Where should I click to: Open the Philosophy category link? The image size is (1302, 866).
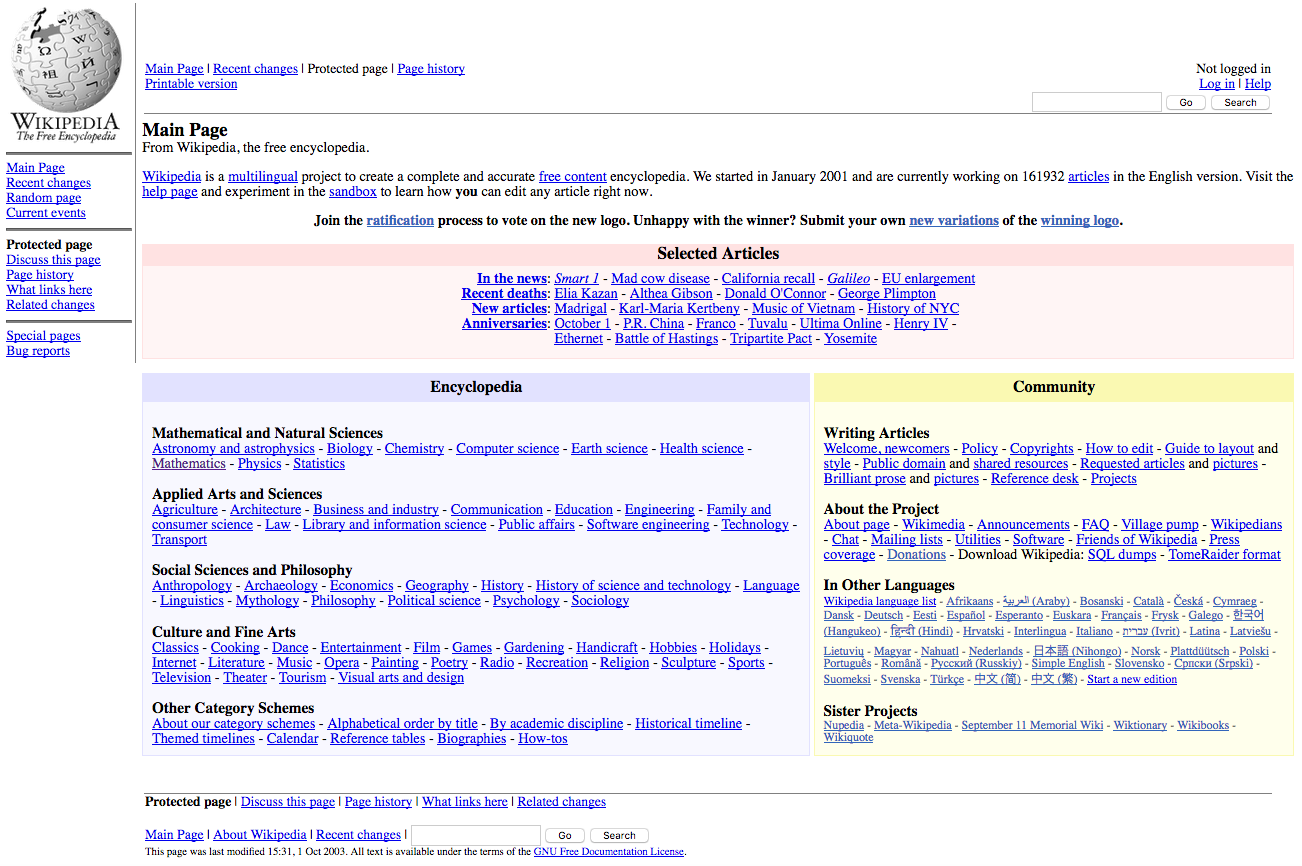(x=343, y=601)
